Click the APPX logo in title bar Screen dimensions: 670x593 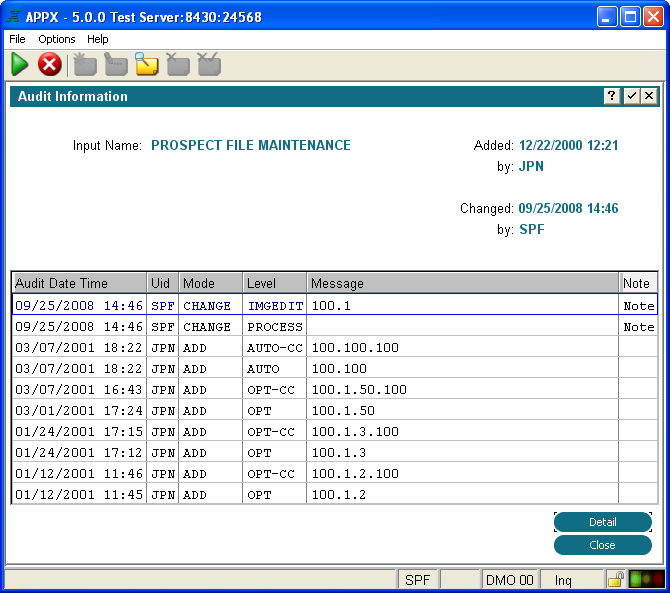pyautogui.click(x=14, y=17)
